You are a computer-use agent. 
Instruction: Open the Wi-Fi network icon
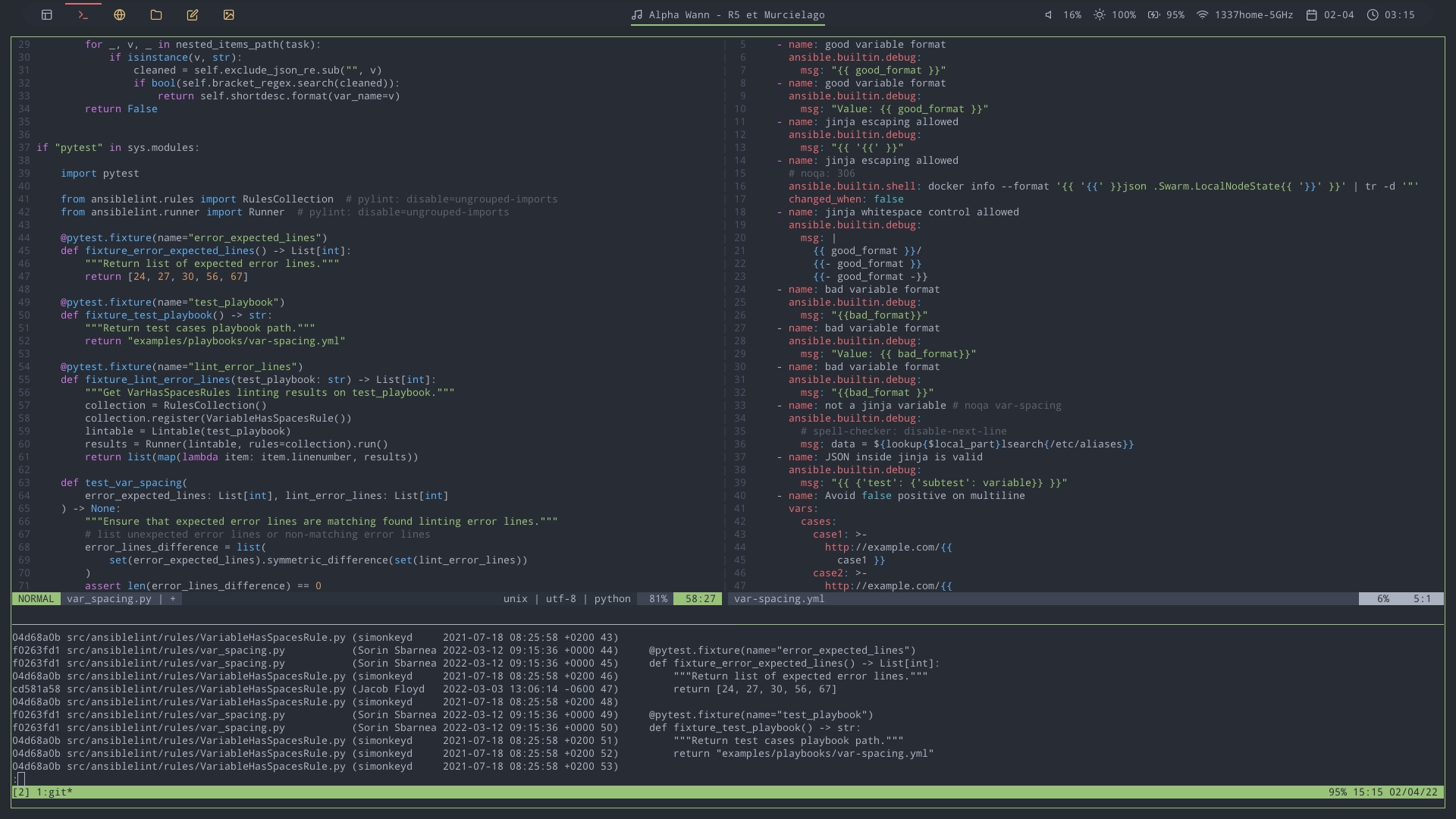[1202, 14]
